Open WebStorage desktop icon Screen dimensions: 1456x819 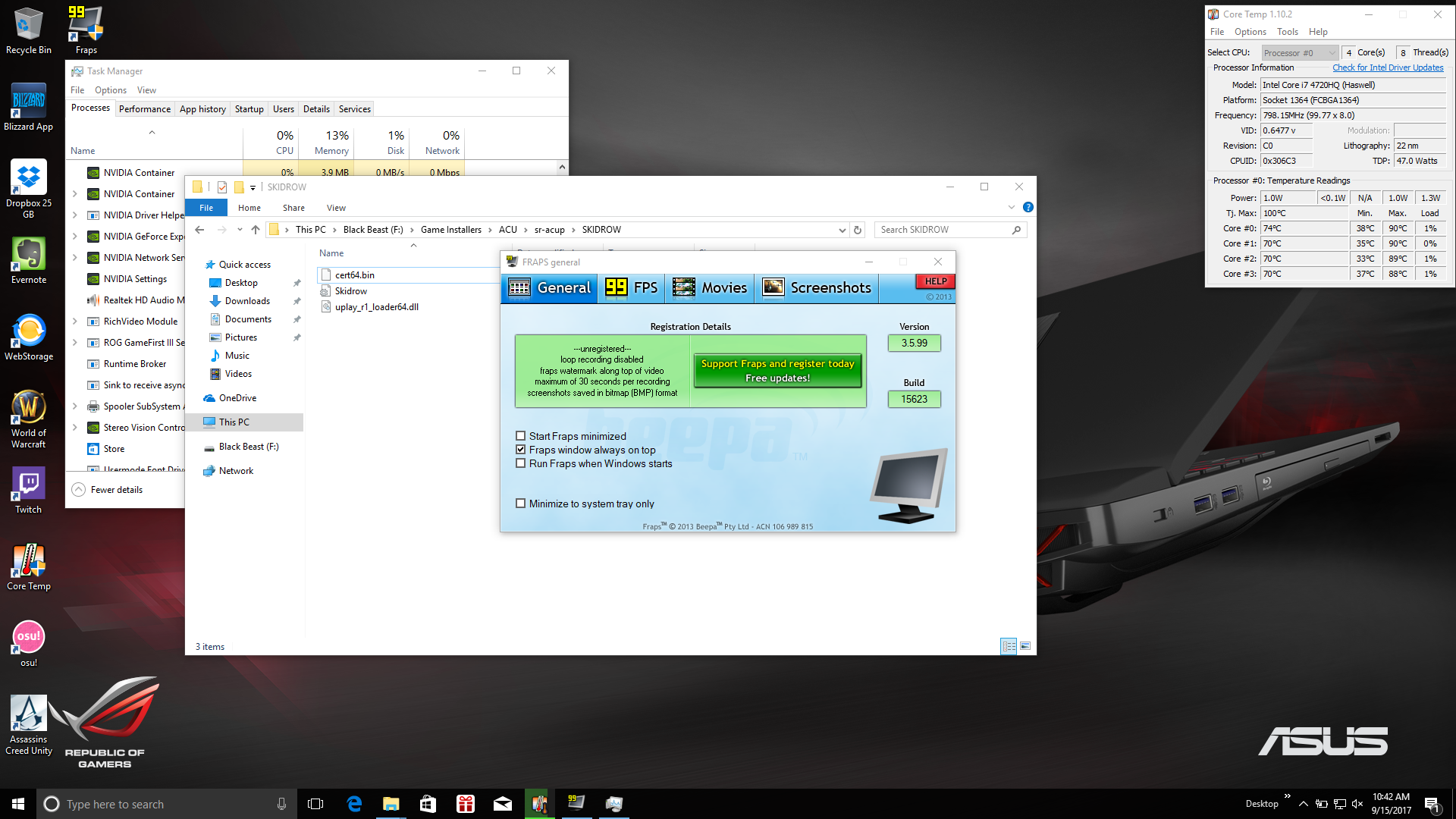tap(29, 337)
